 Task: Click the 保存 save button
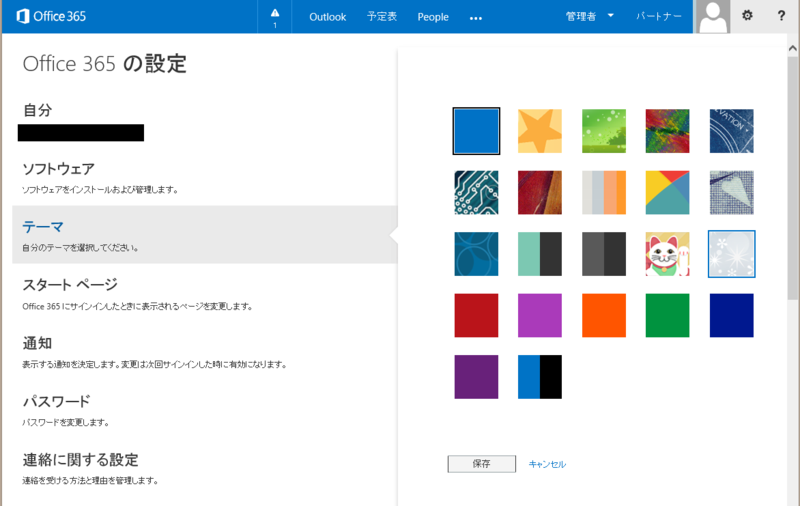point(482,464)
